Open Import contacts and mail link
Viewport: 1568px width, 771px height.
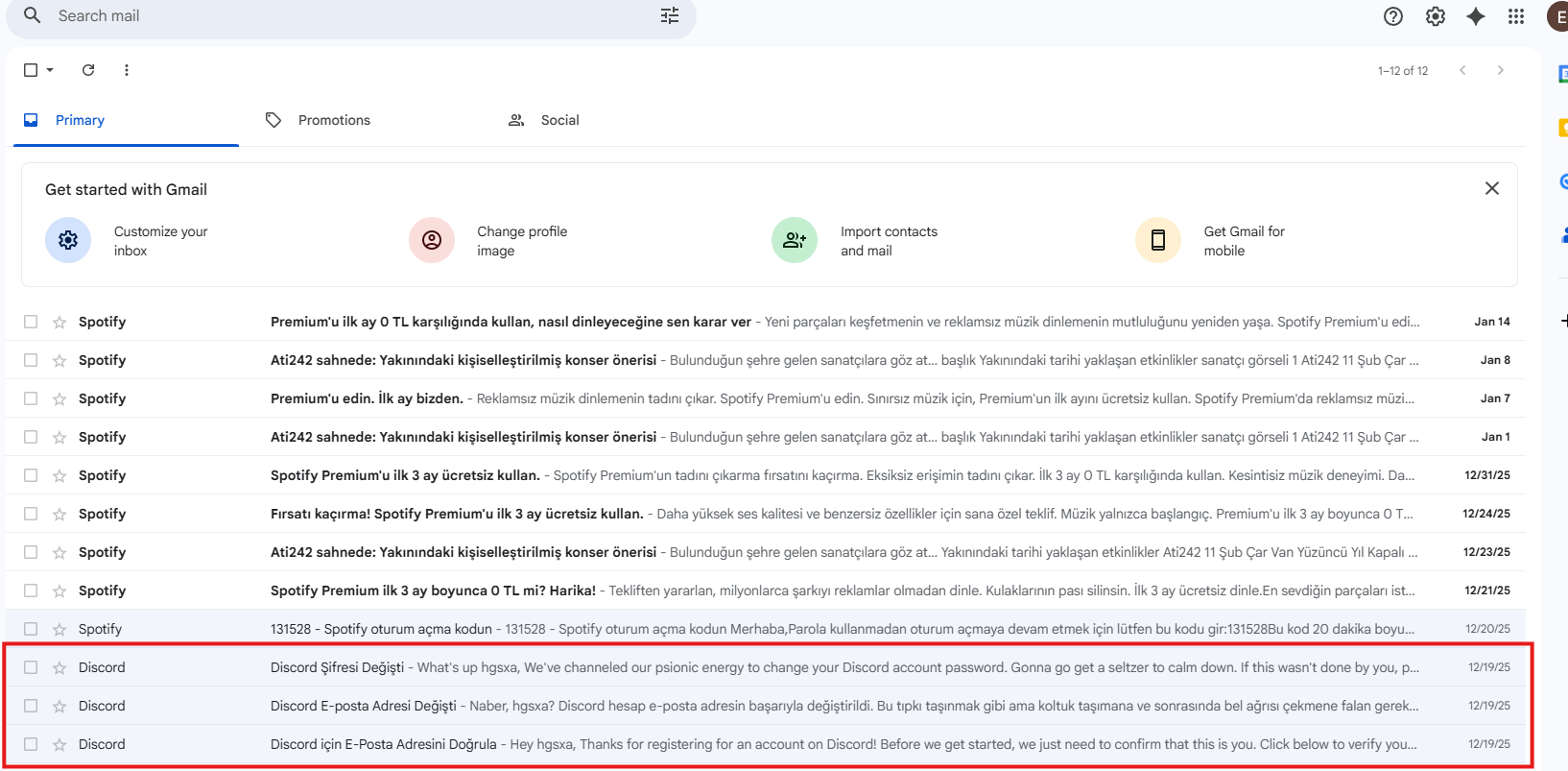point(889,241)
